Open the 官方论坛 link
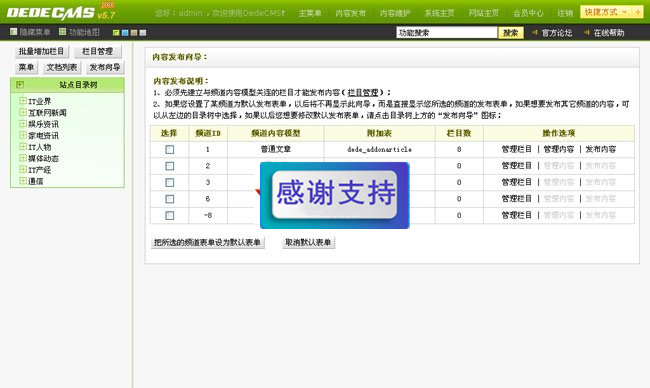 (x=557, y=33)
